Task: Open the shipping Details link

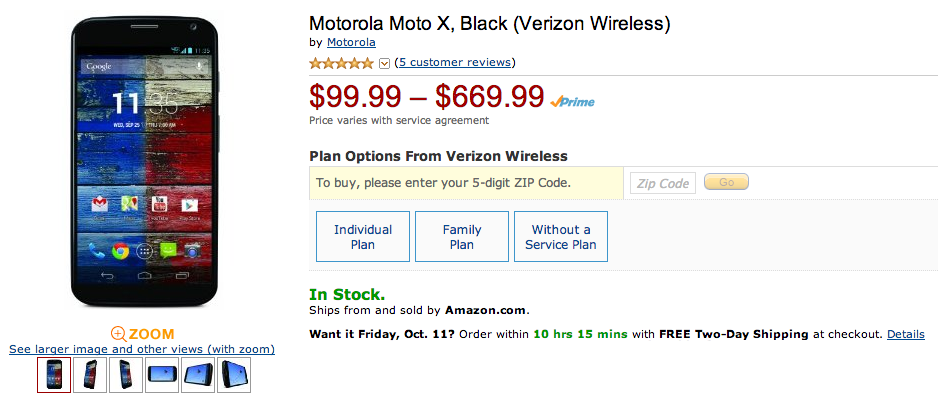Action: [x=905, y=334]
